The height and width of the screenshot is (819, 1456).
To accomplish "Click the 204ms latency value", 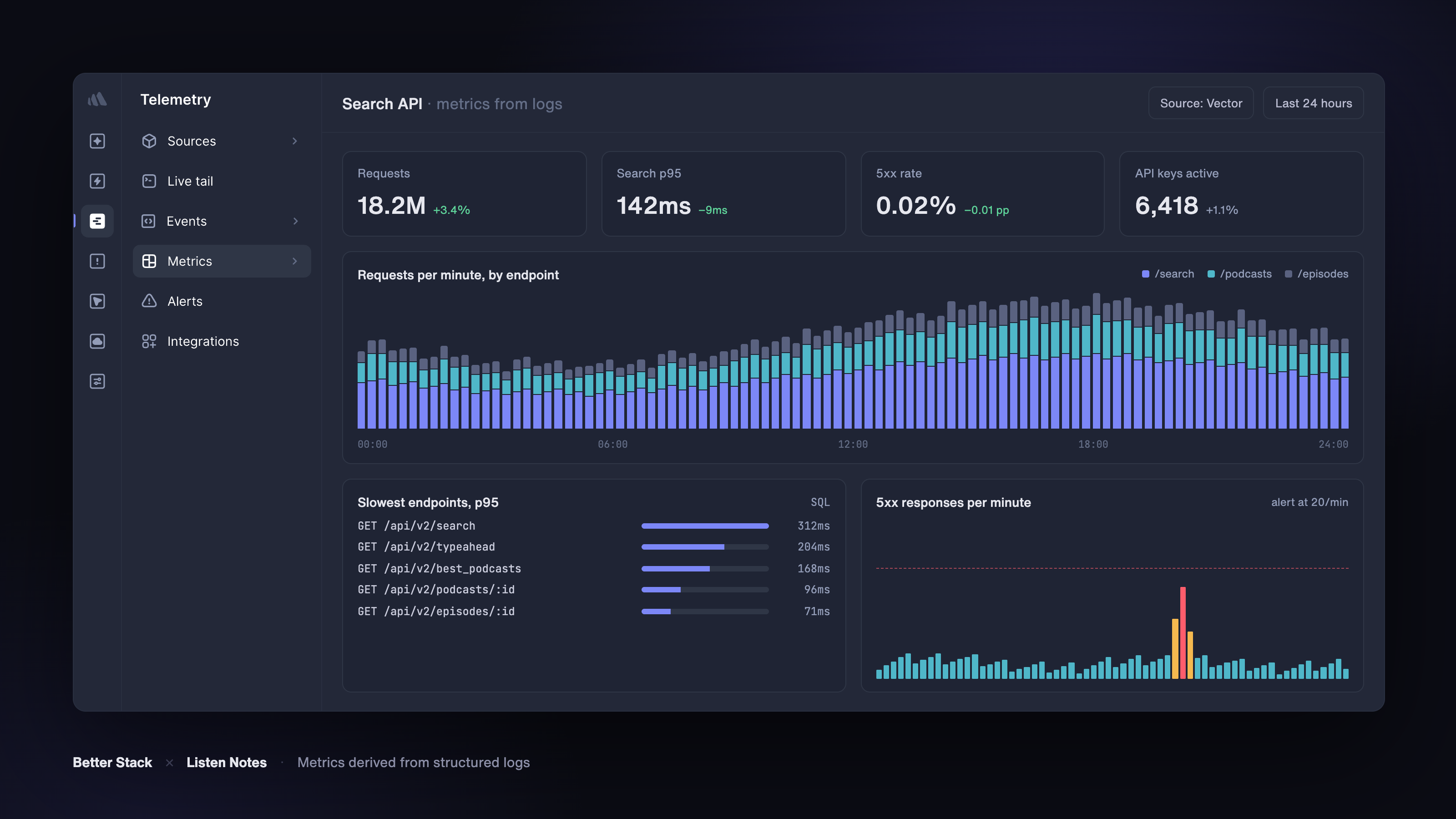I will (x=814, y=547).
